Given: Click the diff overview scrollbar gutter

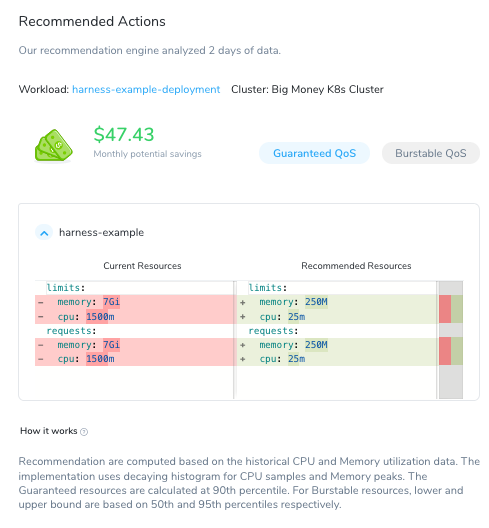Looking at the screenshot, I should pyautogui.click(x=451, y=382).
